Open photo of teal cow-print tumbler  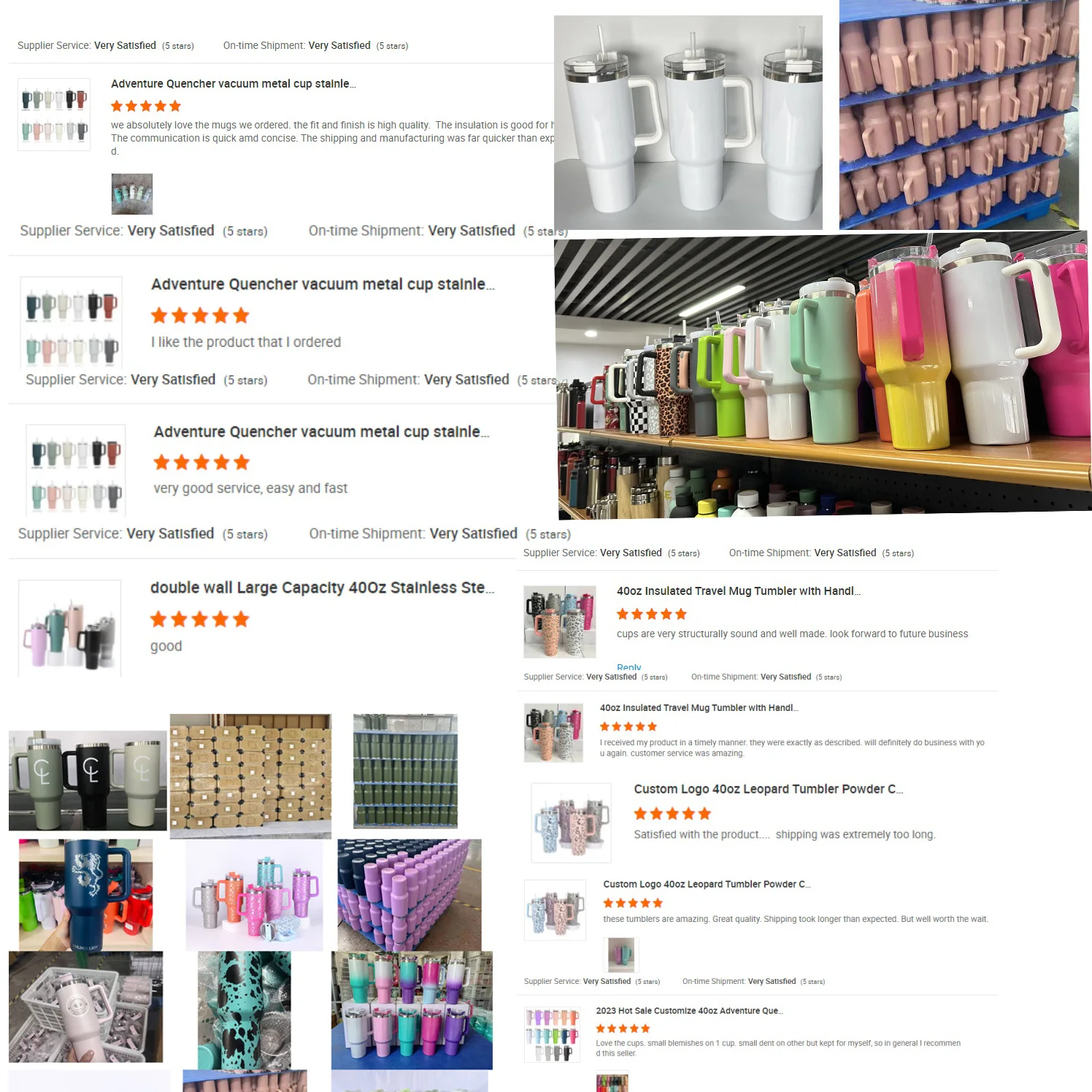[245, 1010]
